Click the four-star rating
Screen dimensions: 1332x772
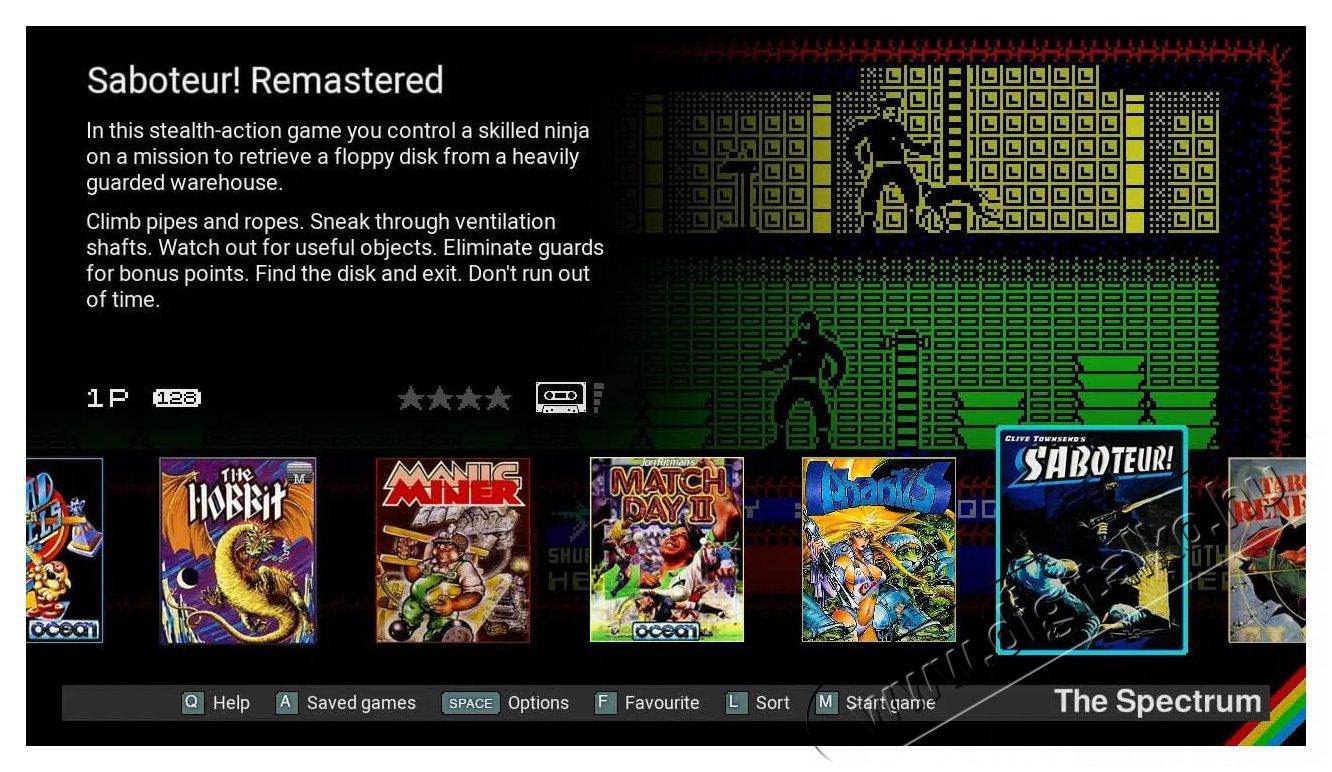455,399
